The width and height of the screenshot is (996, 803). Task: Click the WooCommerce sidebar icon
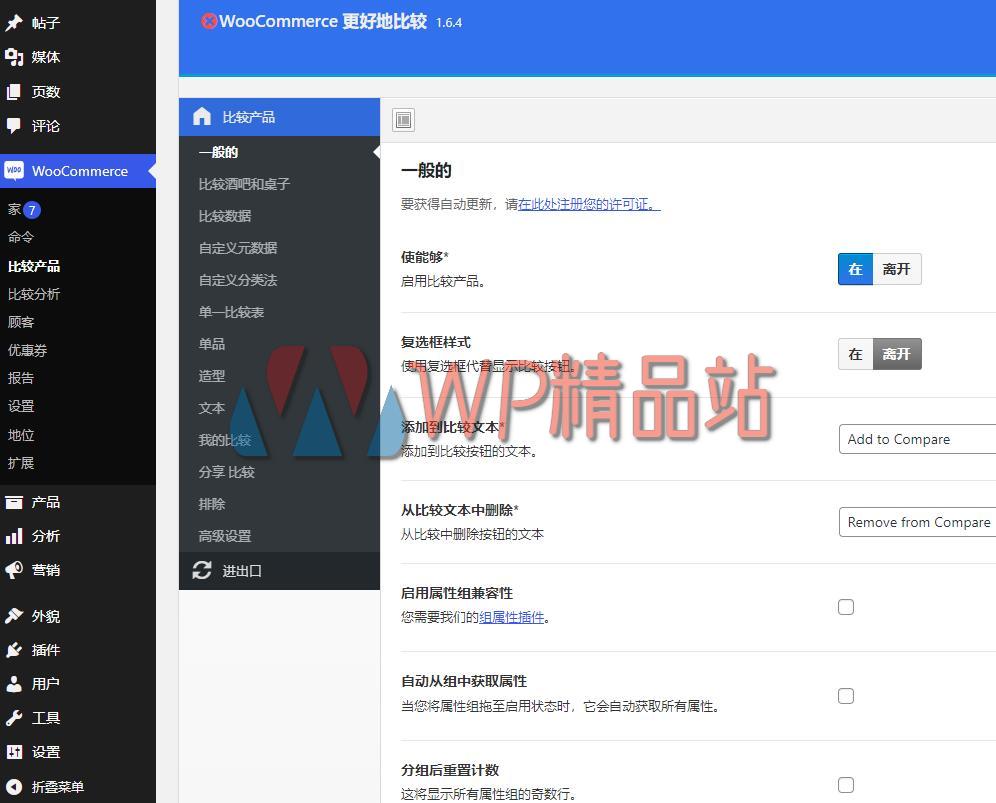pyautogui.click(x=14, y=171)
